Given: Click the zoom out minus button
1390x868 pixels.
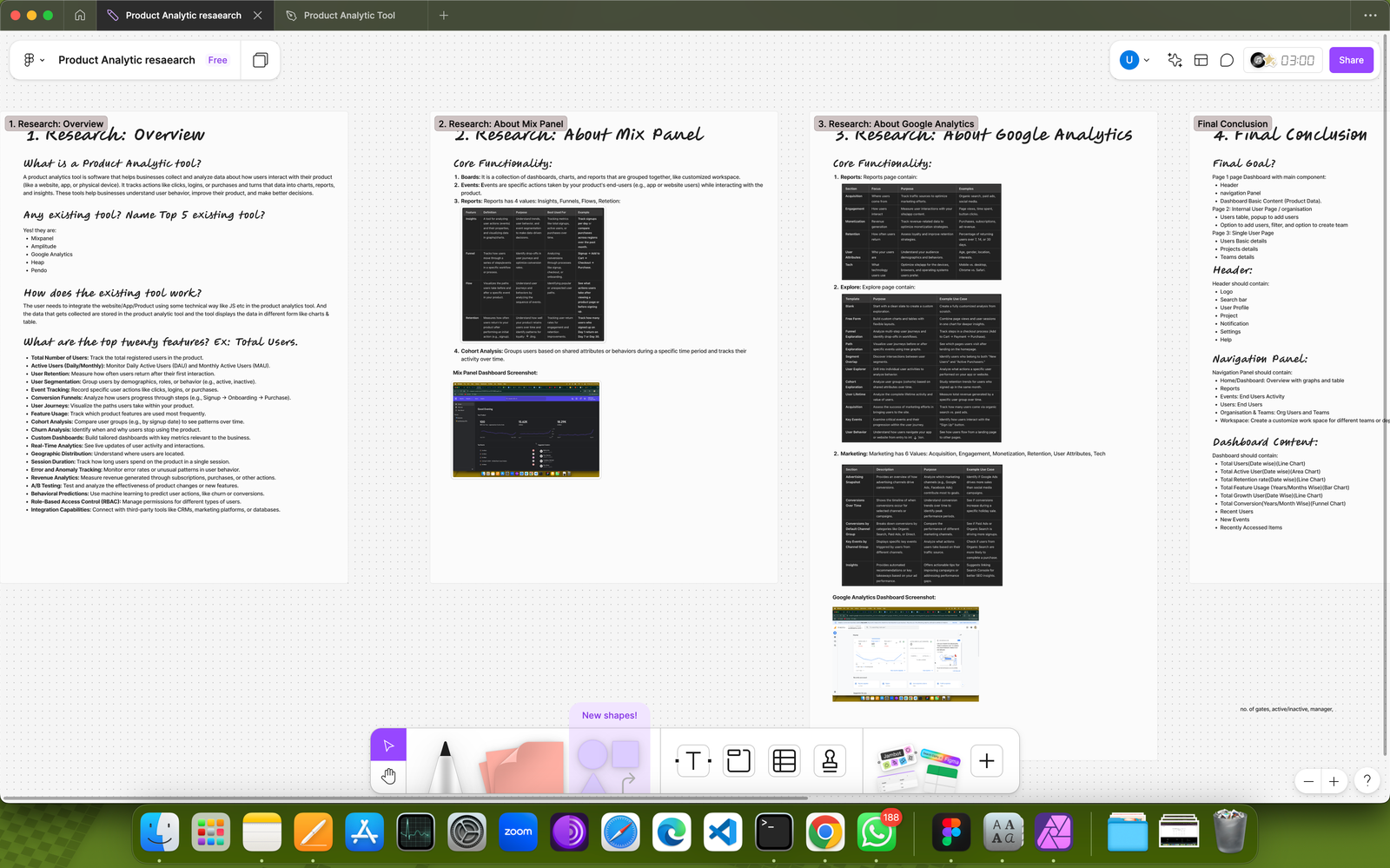Looking at the screenshot, I should (x=1308, y=781).
